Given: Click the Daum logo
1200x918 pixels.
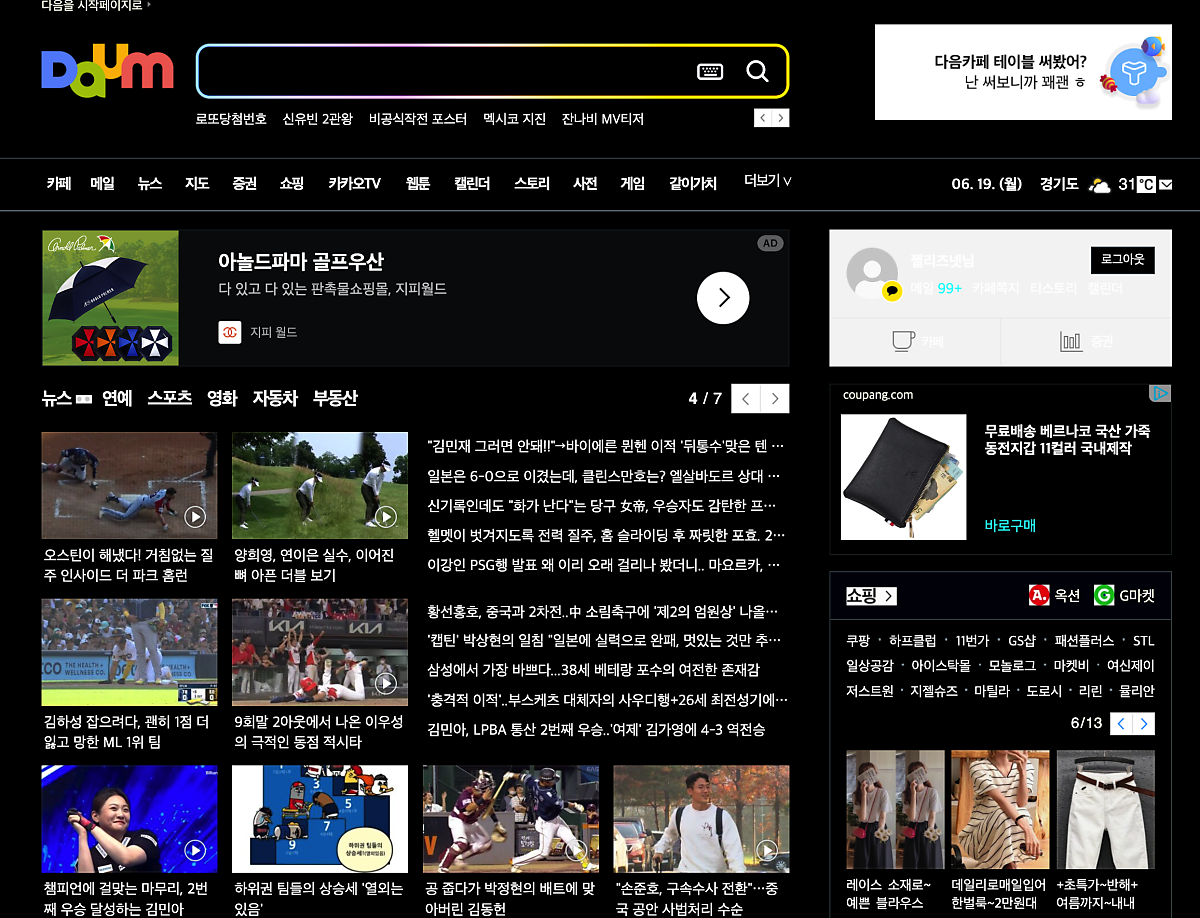Looking at the screenshot, I should (107, 71).
